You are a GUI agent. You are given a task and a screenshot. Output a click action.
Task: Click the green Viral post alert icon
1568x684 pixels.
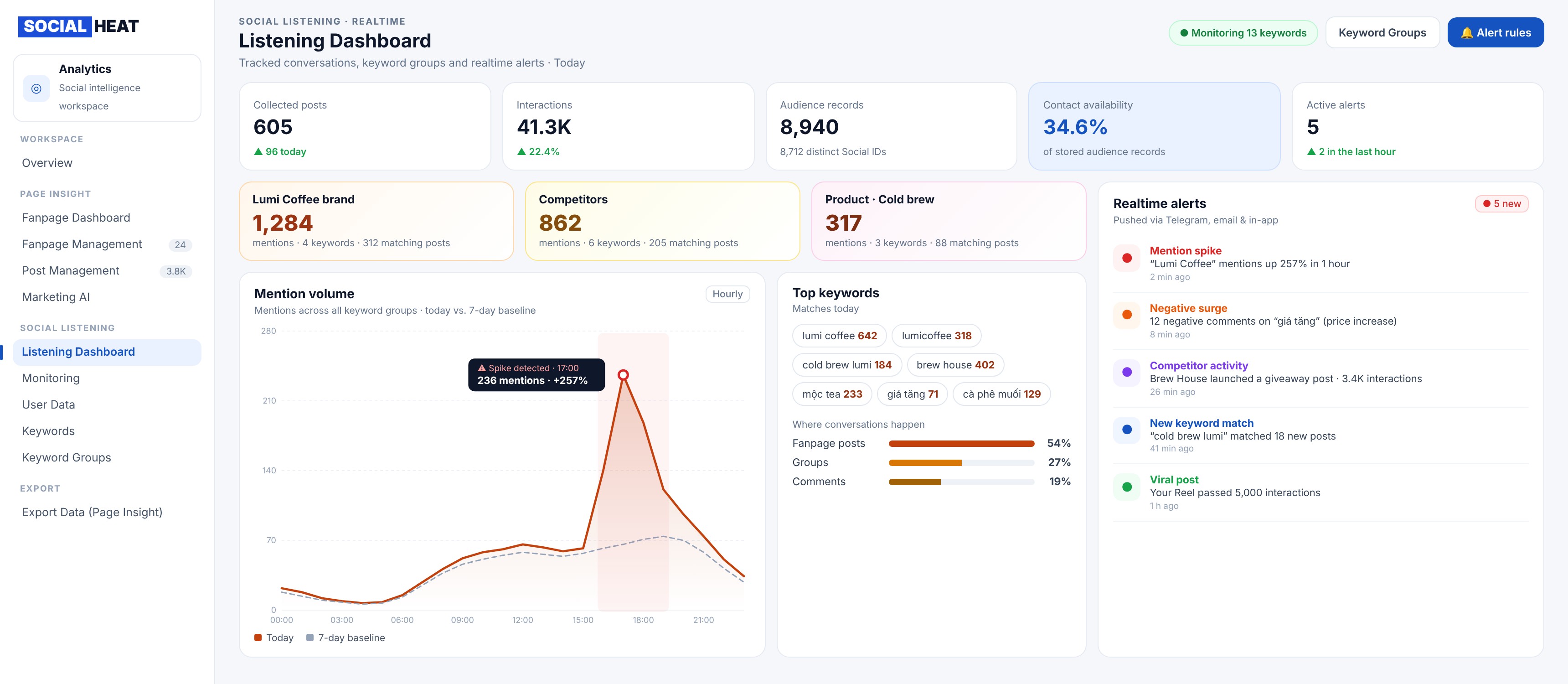[x=1127, y=487]
